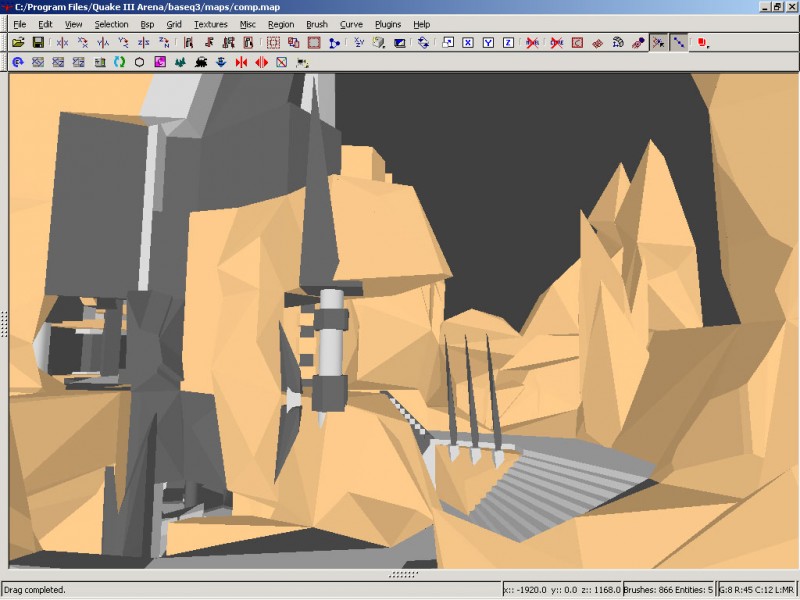Open the Plugins menu
800x600 pixels.
coord(388,24)
